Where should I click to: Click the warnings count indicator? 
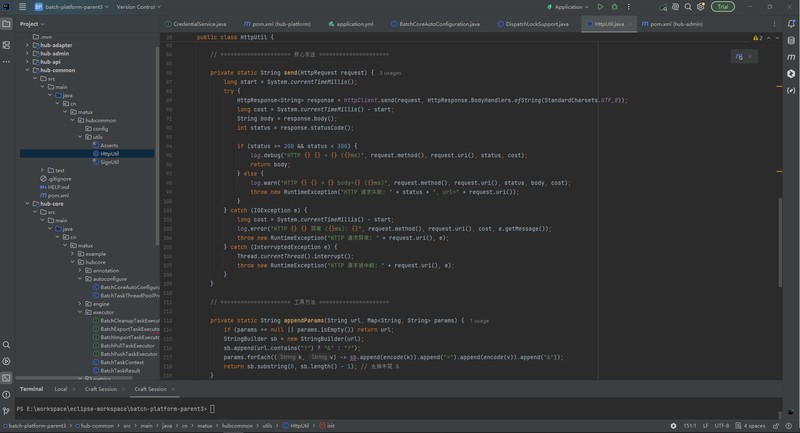(x=758, y=38)
